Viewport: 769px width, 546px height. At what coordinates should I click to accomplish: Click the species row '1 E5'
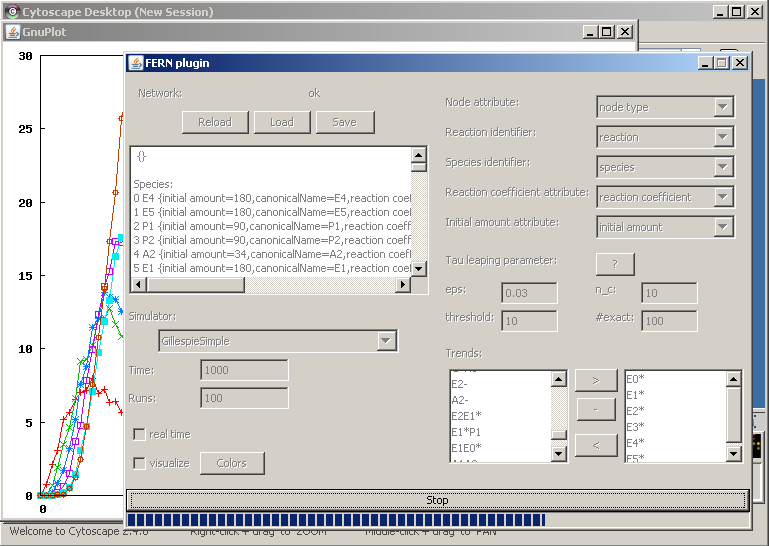point(272,212)
